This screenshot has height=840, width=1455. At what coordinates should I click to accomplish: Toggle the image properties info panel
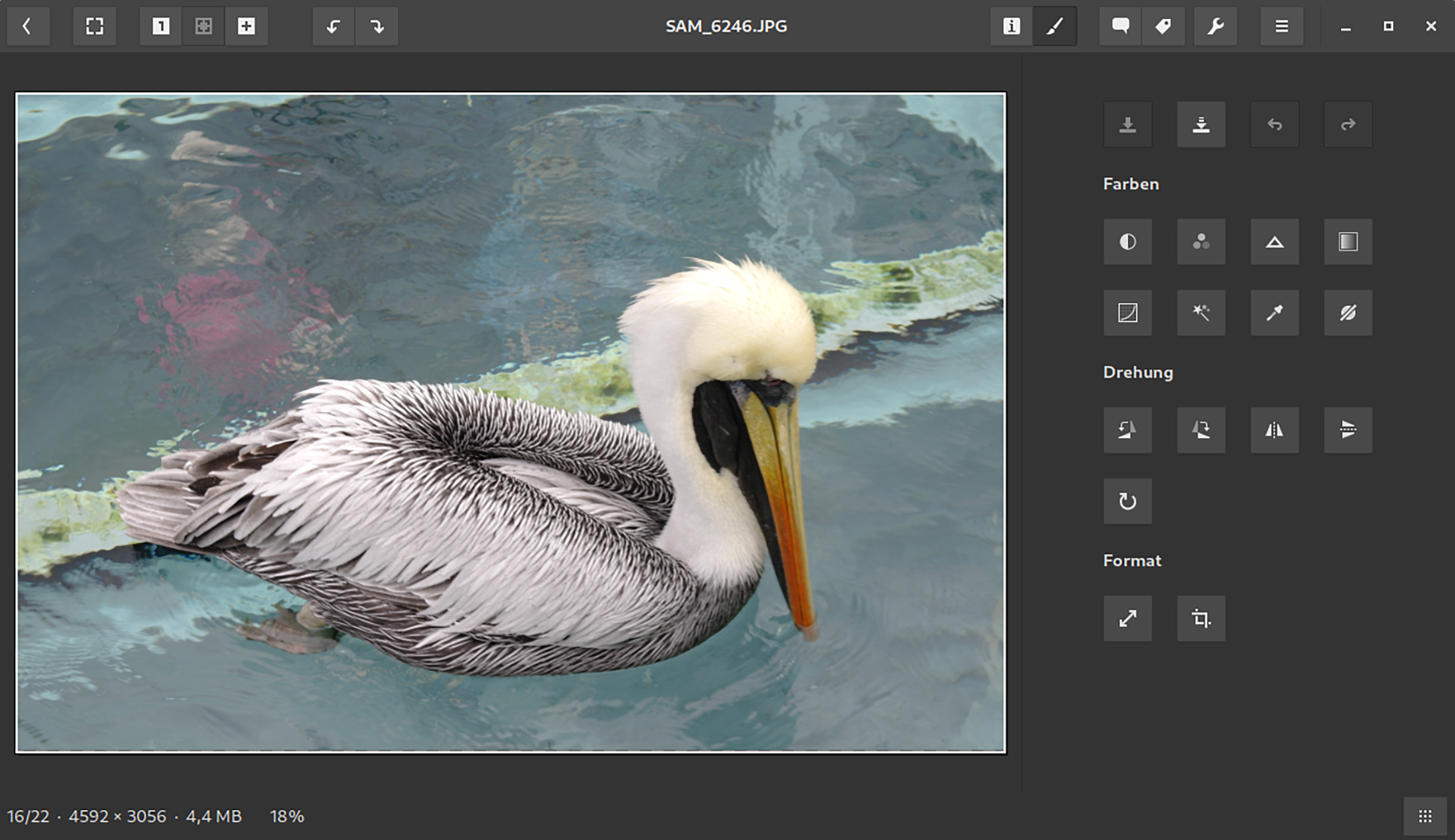point(1011,26)
